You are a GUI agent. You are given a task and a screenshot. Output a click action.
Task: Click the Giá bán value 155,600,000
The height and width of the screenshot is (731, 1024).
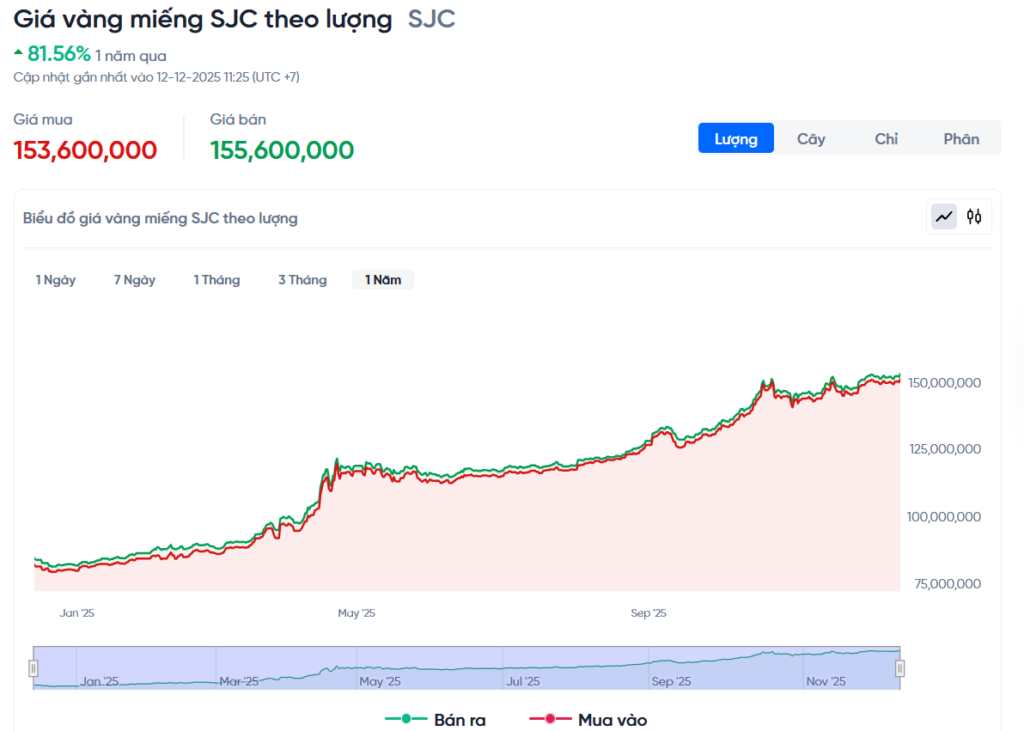(x=282, y=151)
